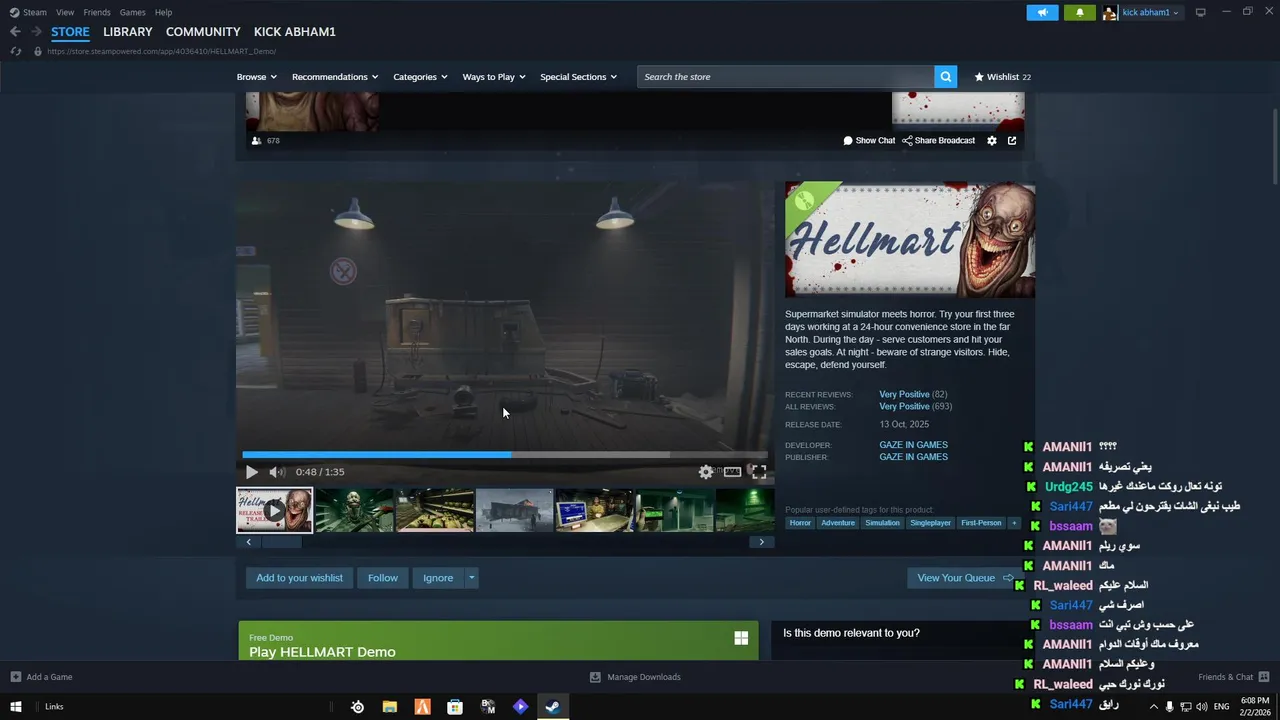
Task: Expand the Recommendations menu
Action: 335,77
